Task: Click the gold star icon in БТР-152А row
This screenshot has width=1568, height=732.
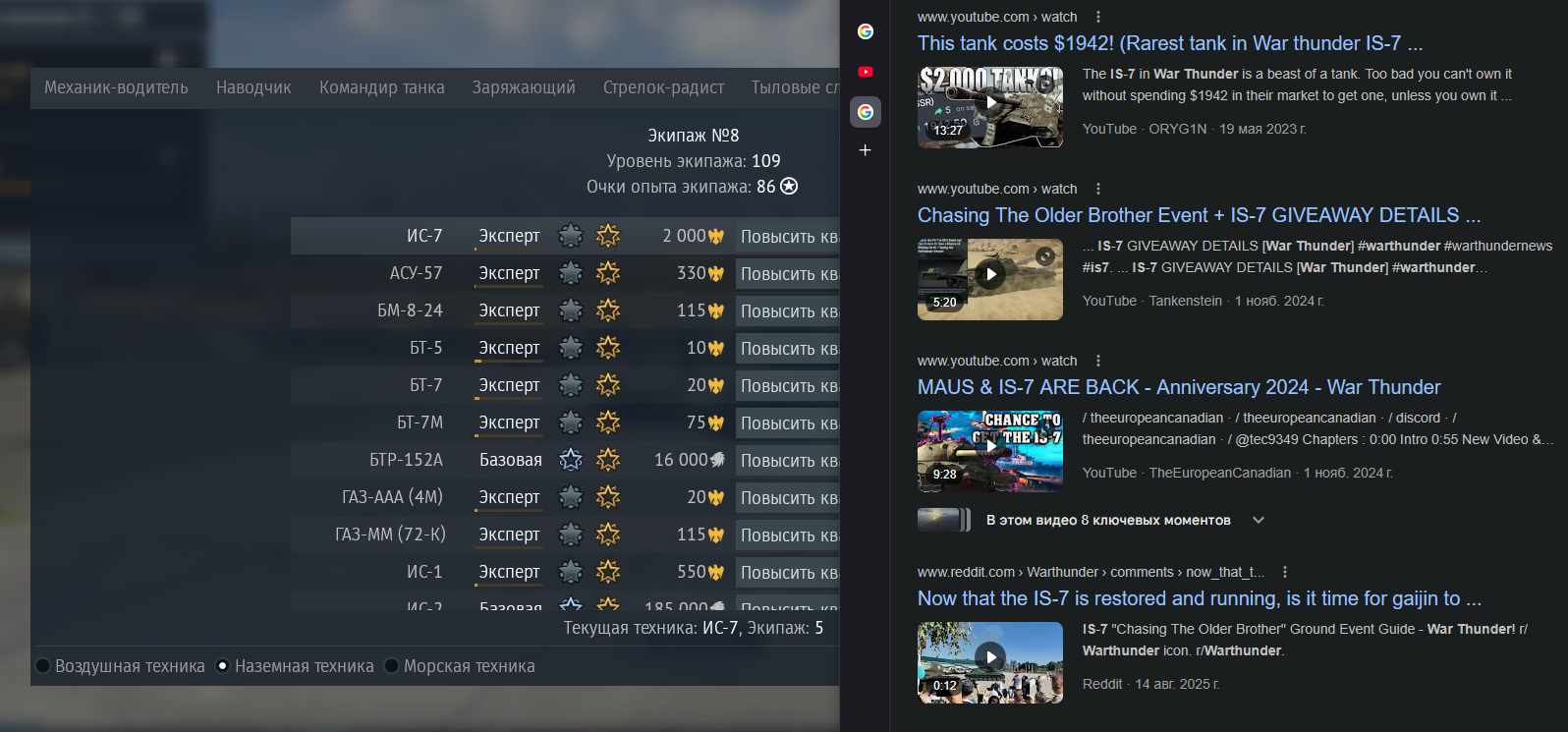Action: pyautogui.click(x=608, y=460)
